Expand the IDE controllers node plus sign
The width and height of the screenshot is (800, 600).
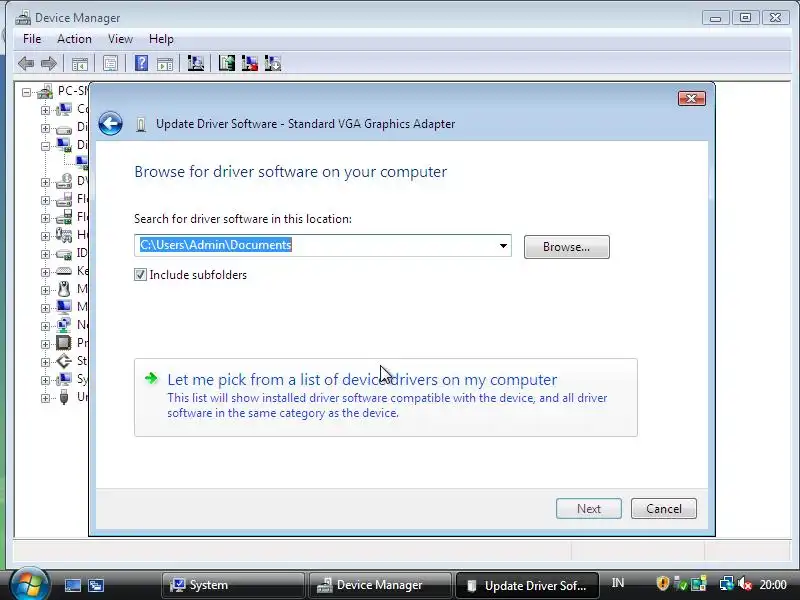click(x=45, y=254)
